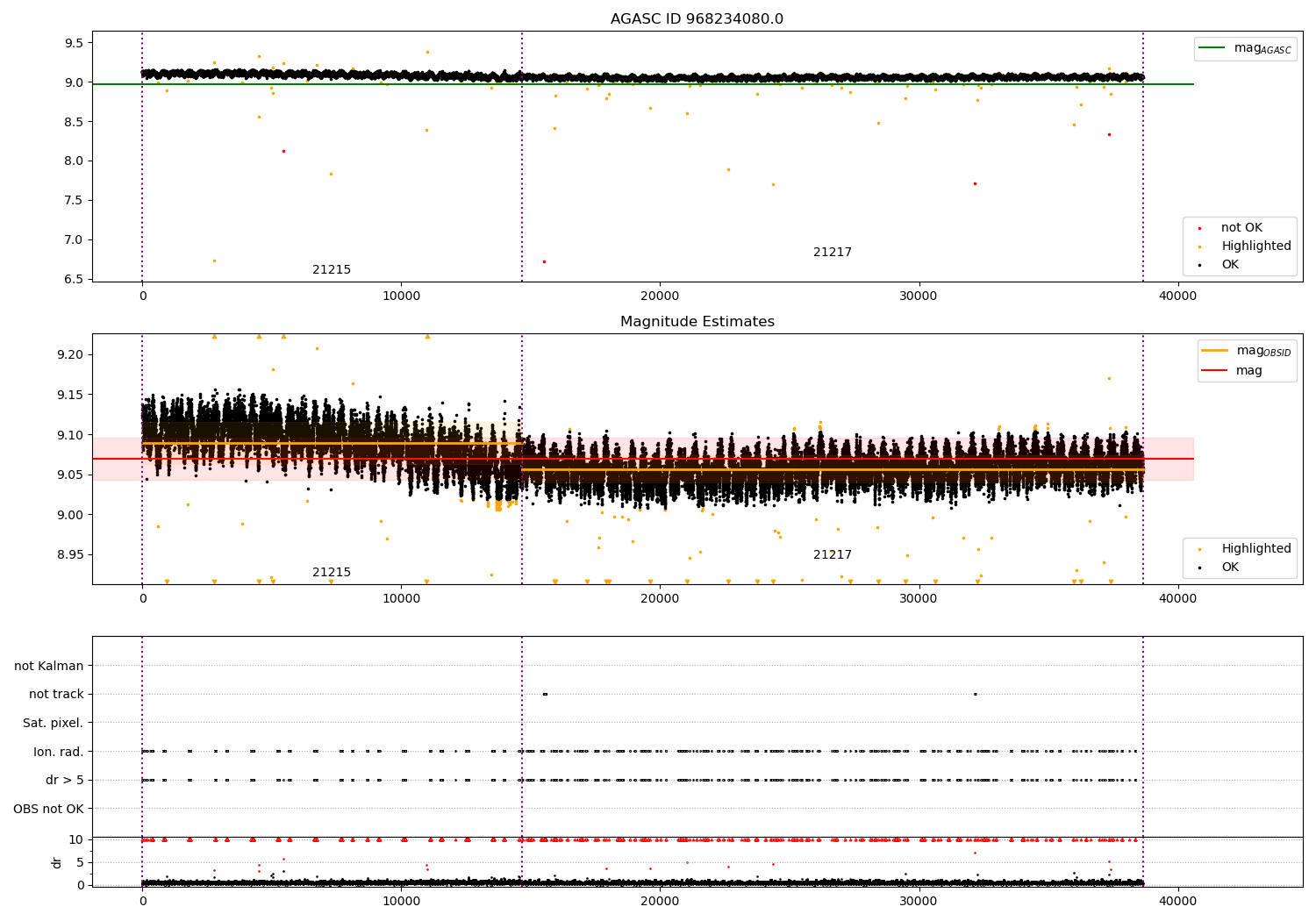Select the red 'not OK' legend entry

tap(1231, 228)
